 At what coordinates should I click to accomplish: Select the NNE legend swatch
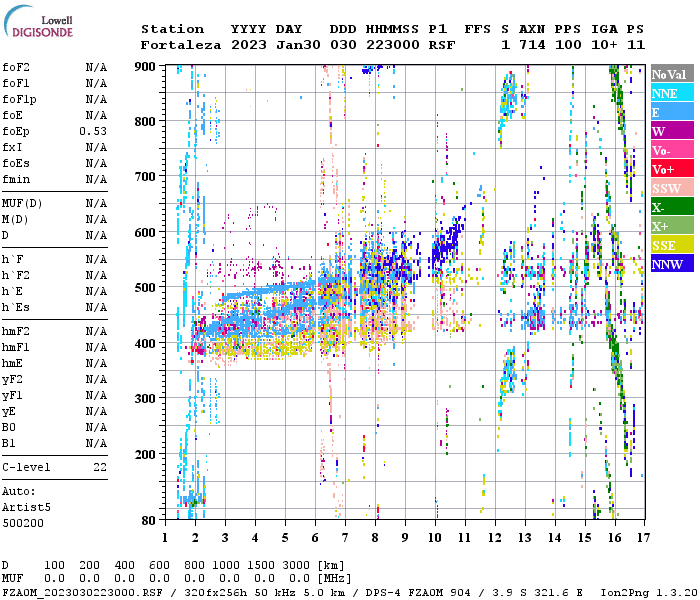pos(672,93)
